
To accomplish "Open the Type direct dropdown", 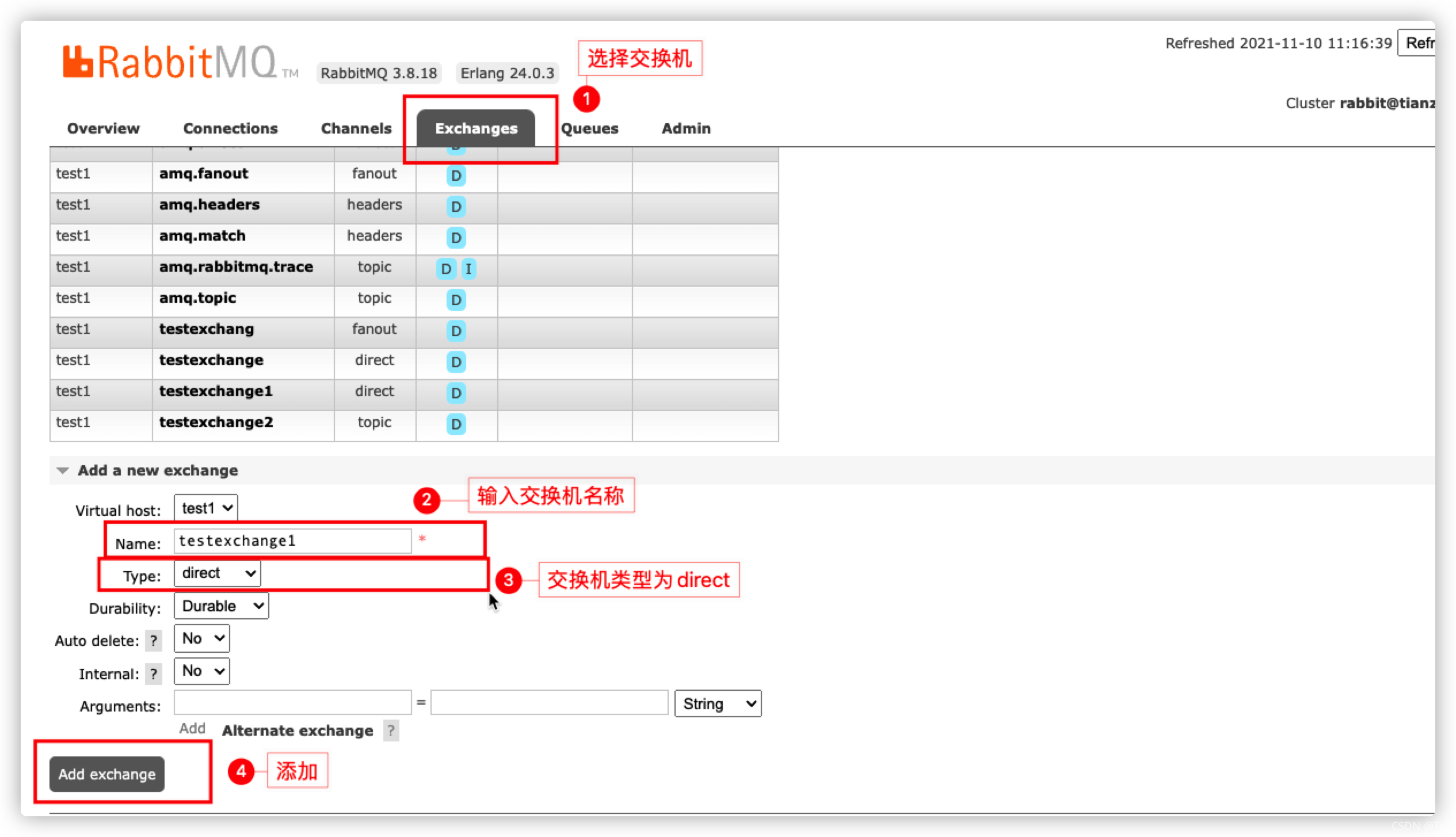I will (x=217, y=573).
